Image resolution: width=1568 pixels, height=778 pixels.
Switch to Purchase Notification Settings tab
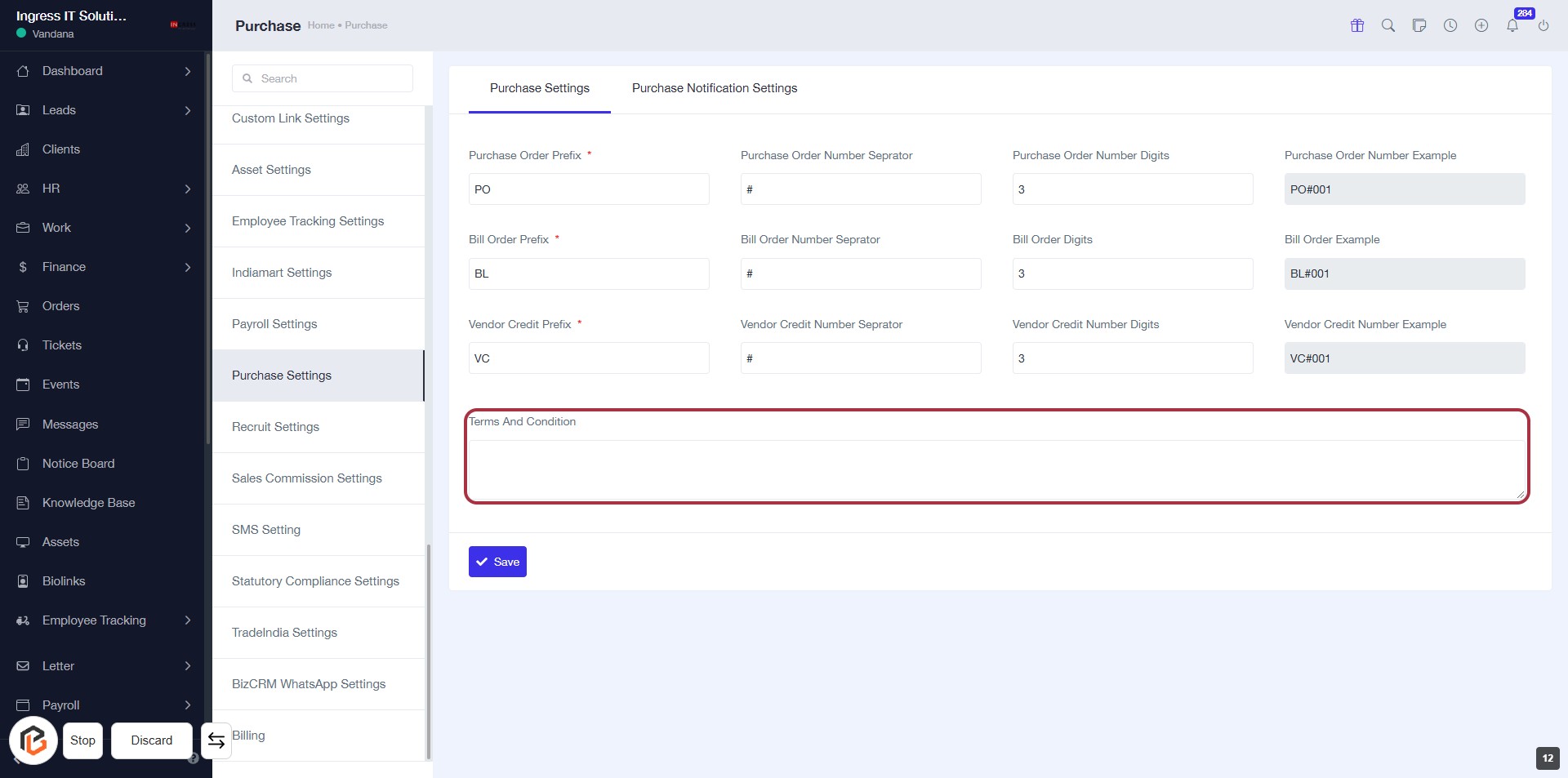[714, 88]
